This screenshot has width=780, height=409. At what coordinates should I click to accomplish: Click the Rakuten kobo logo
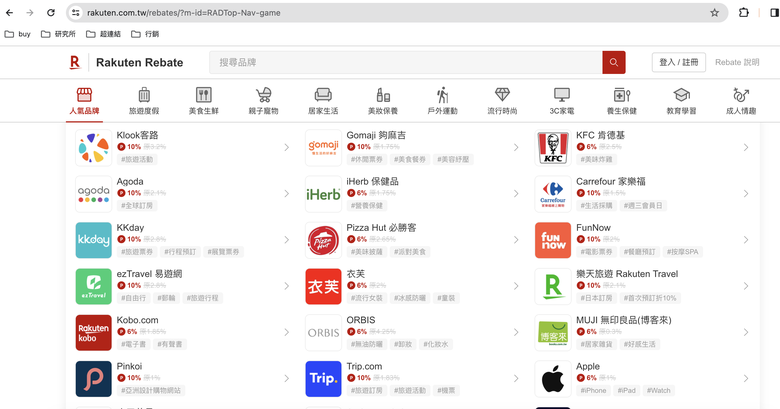tap(94, 333)
